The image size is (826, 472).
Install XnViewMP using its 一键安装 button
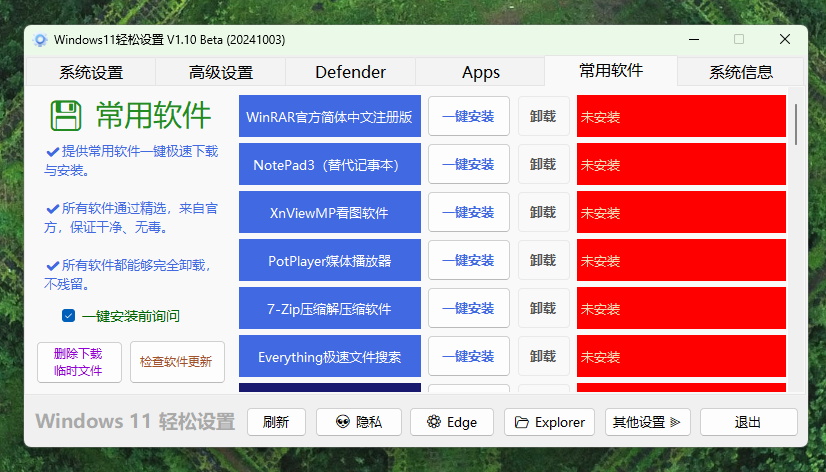pos(468,212)
